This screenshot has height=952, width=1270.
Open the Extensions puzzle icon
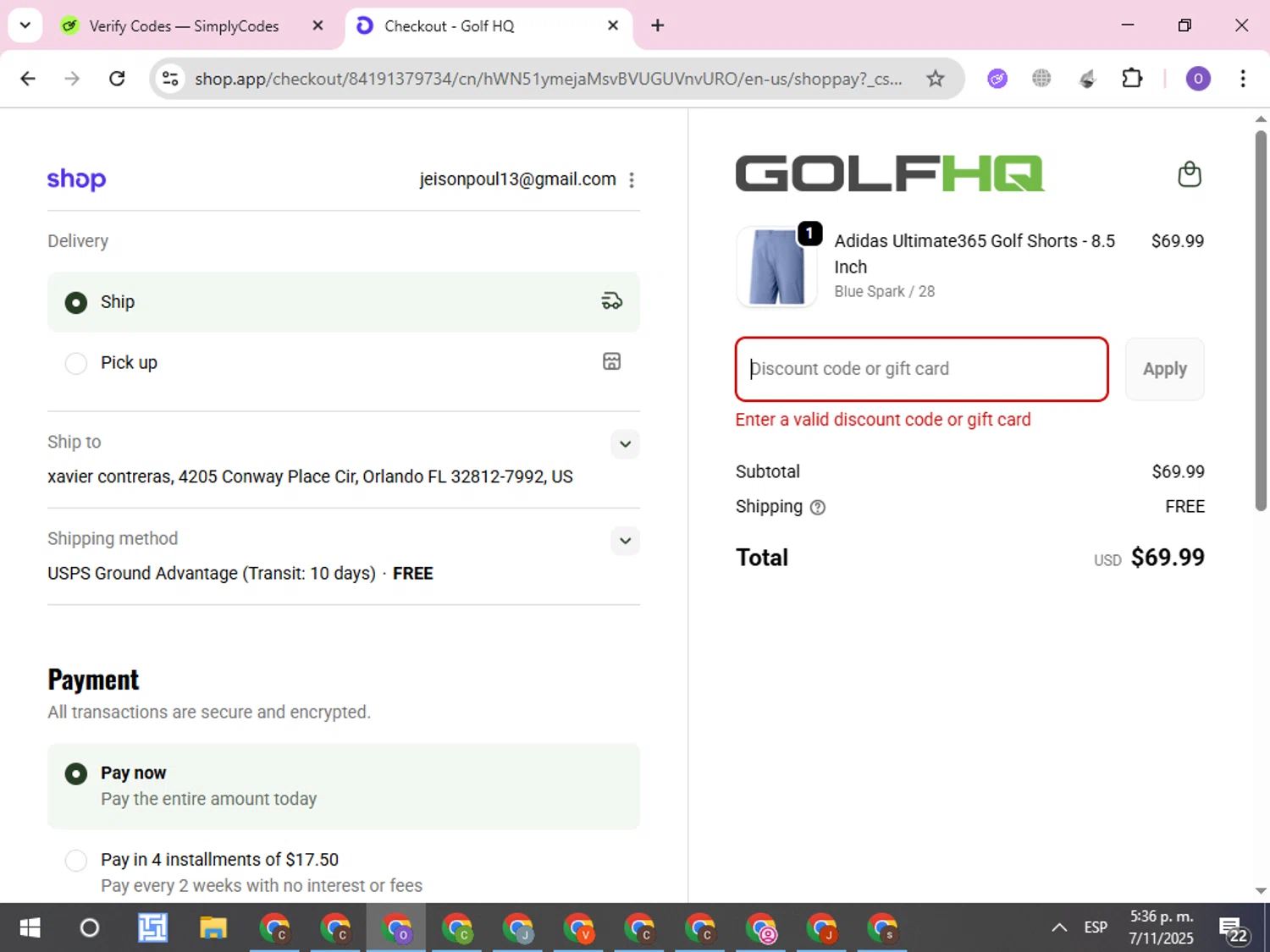[x=1132, y=79]
